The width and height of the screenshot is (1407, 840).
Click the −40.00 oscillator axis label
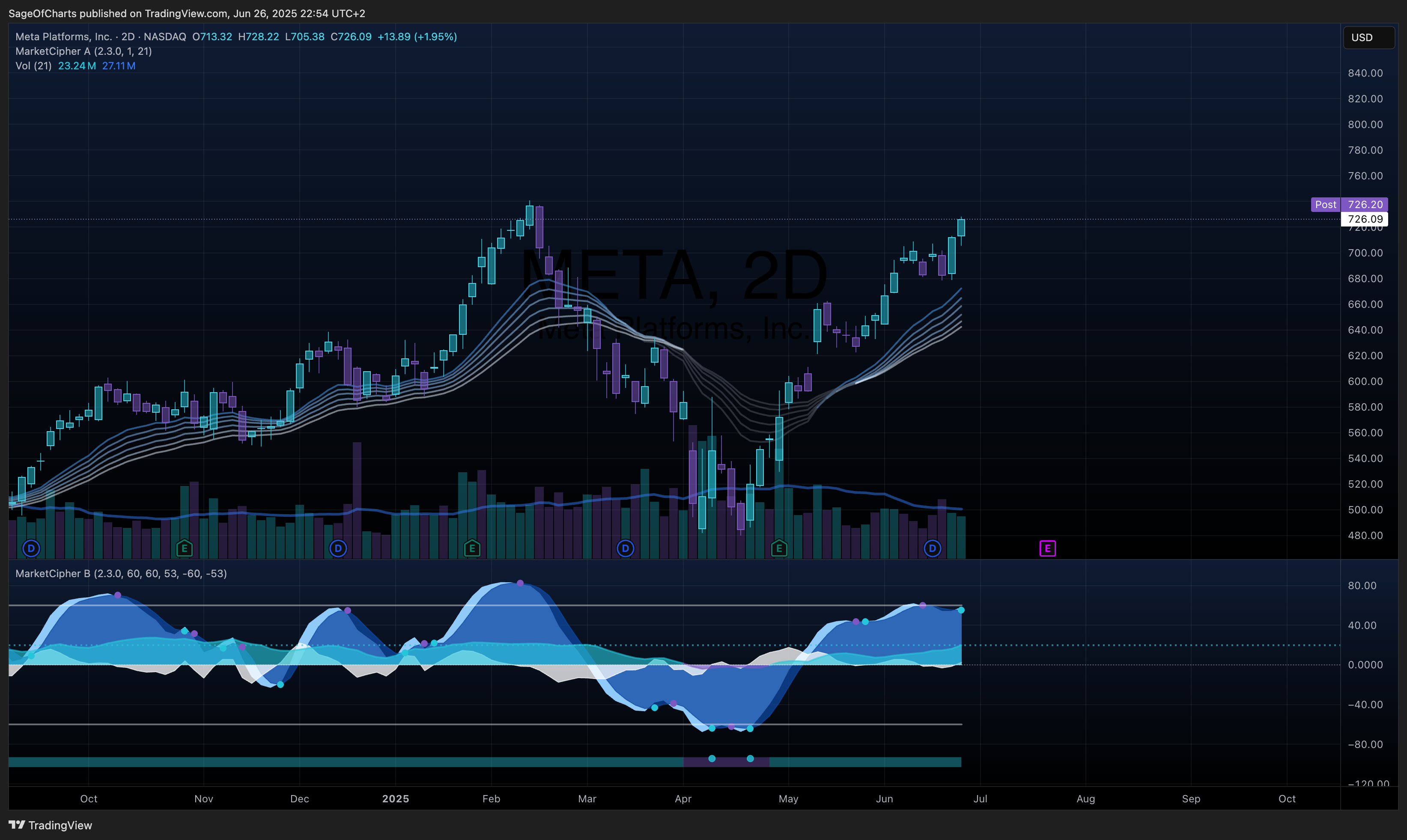click(1365, 705)
